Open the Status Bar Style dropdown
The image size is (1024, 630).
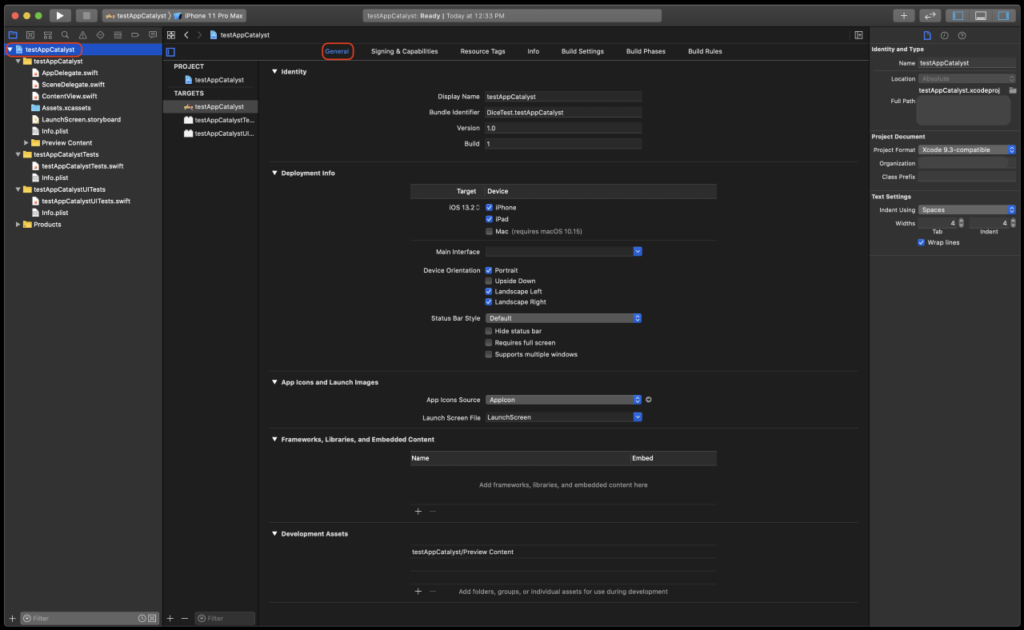(x=564, y=318)
